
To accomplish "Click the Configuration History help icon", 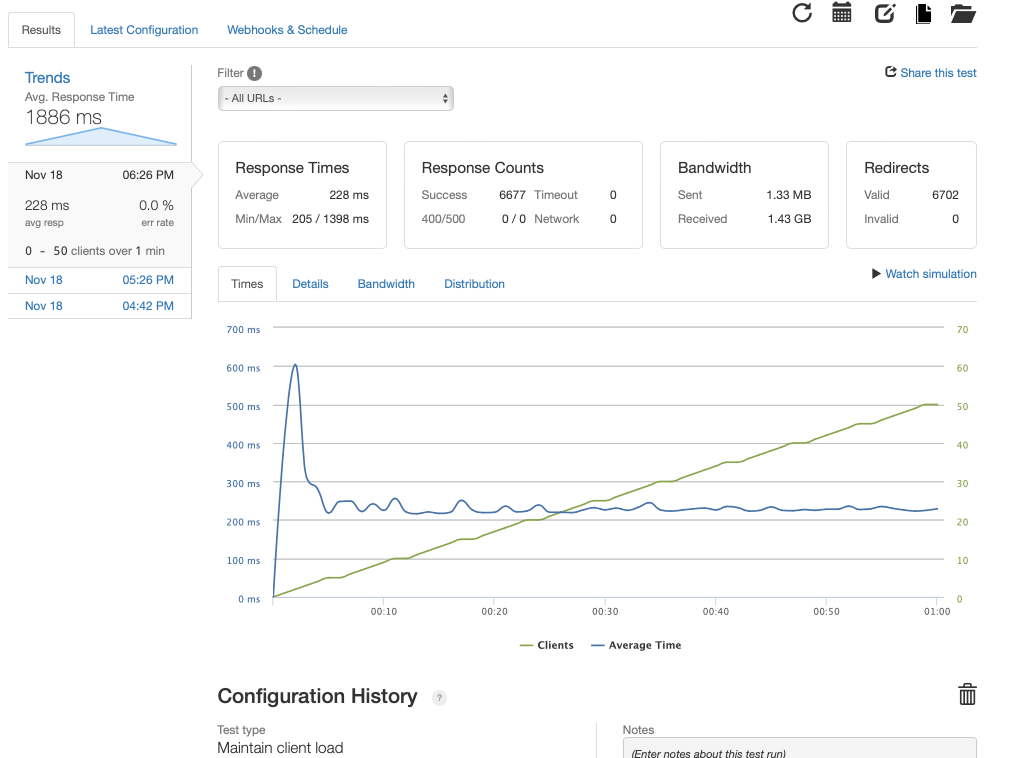I will (439, 698).
